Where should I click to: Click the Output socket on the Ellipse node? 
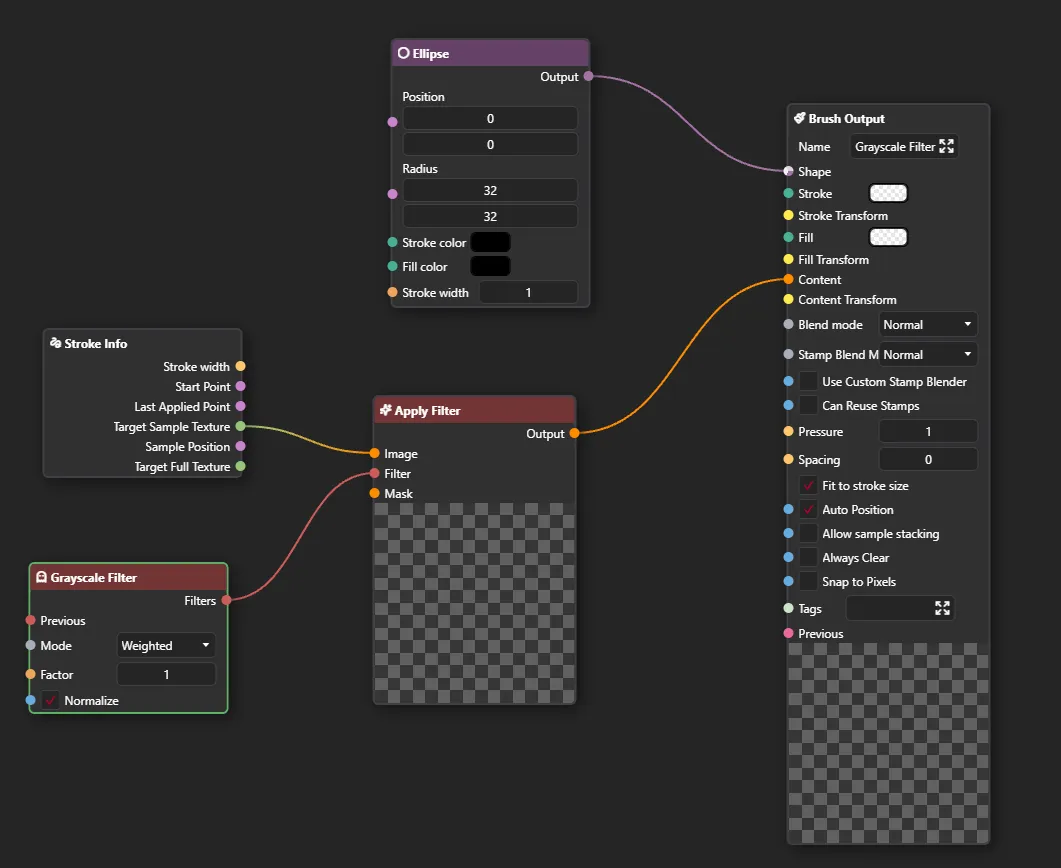pyautogui.click(x=587, y=76)
